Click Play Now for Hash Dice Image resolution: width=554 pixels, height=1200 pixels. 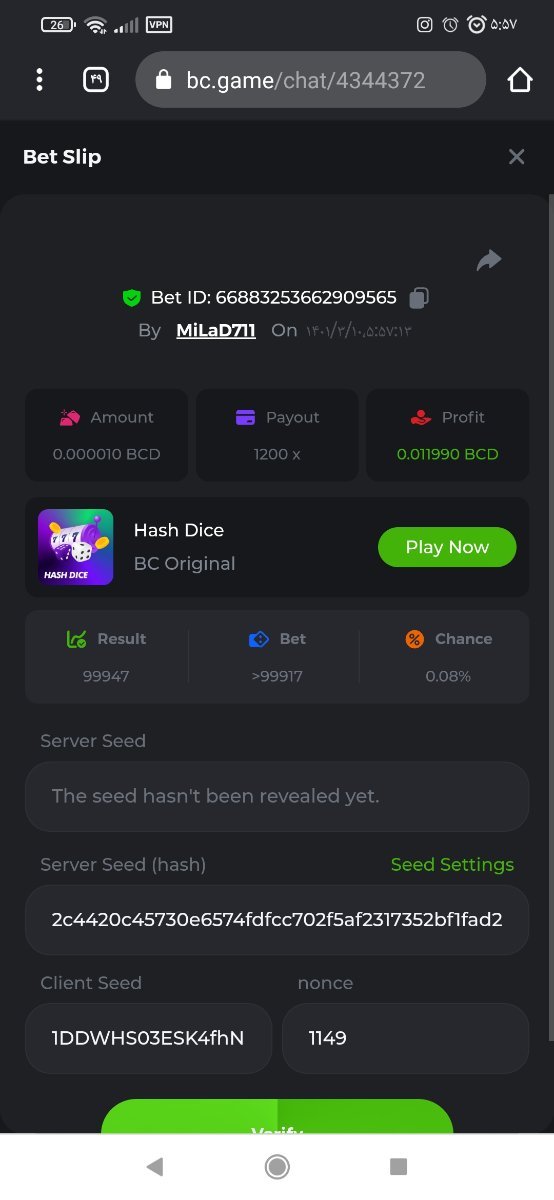click(x=447, y=547)
